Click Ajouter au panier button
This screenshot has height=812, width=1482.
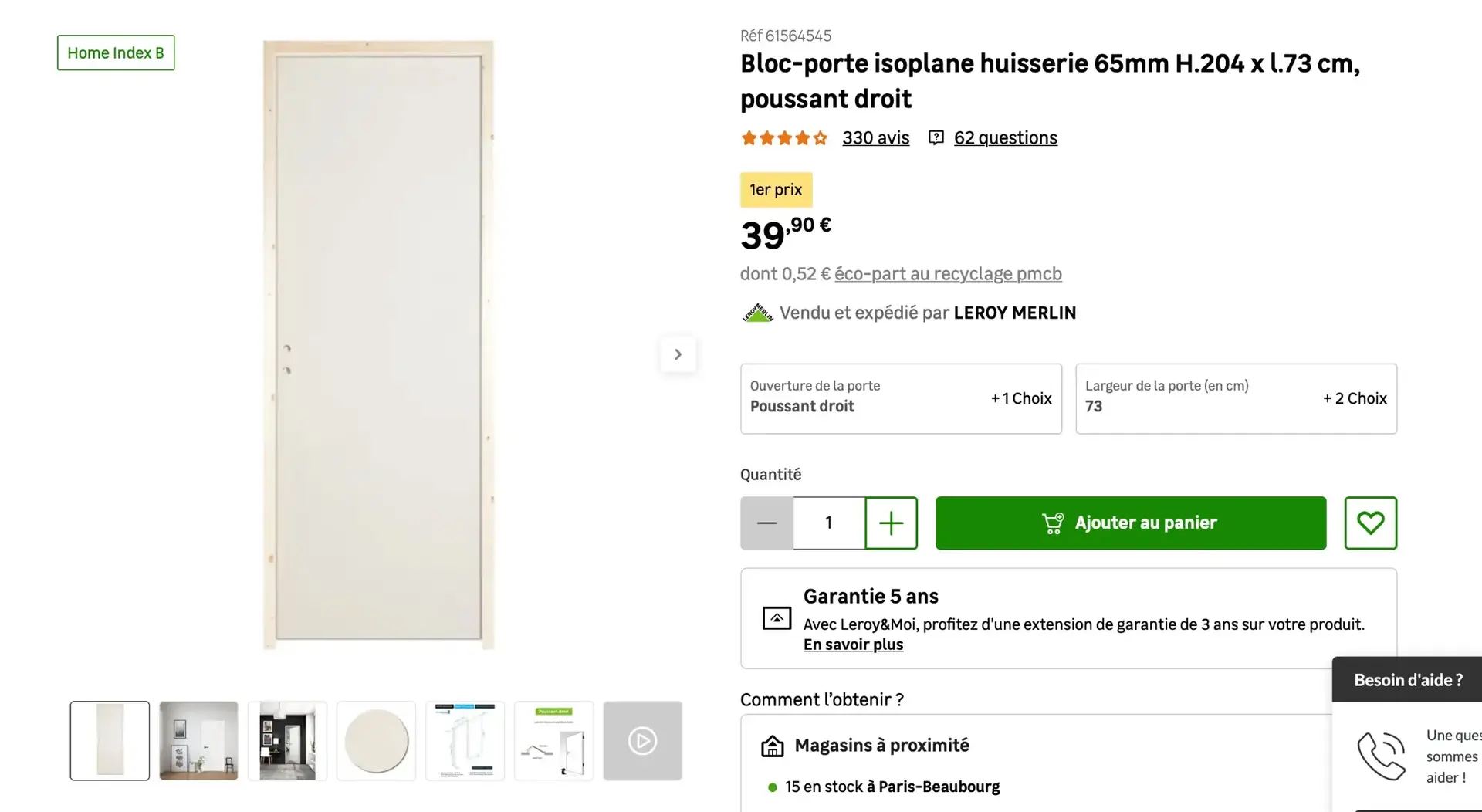click(1131, 523)
